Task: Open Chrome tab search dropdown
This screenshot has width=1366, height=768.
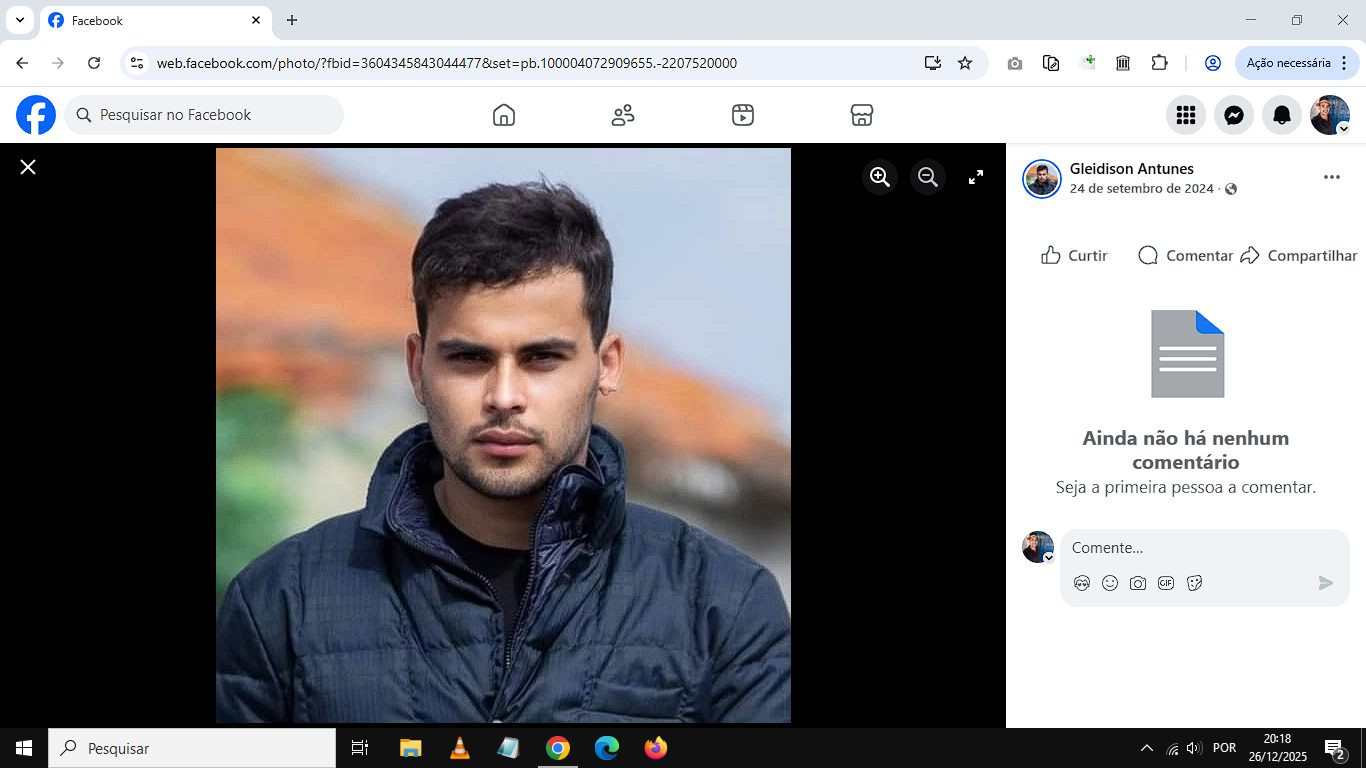Action: click(x=19, y=20)
